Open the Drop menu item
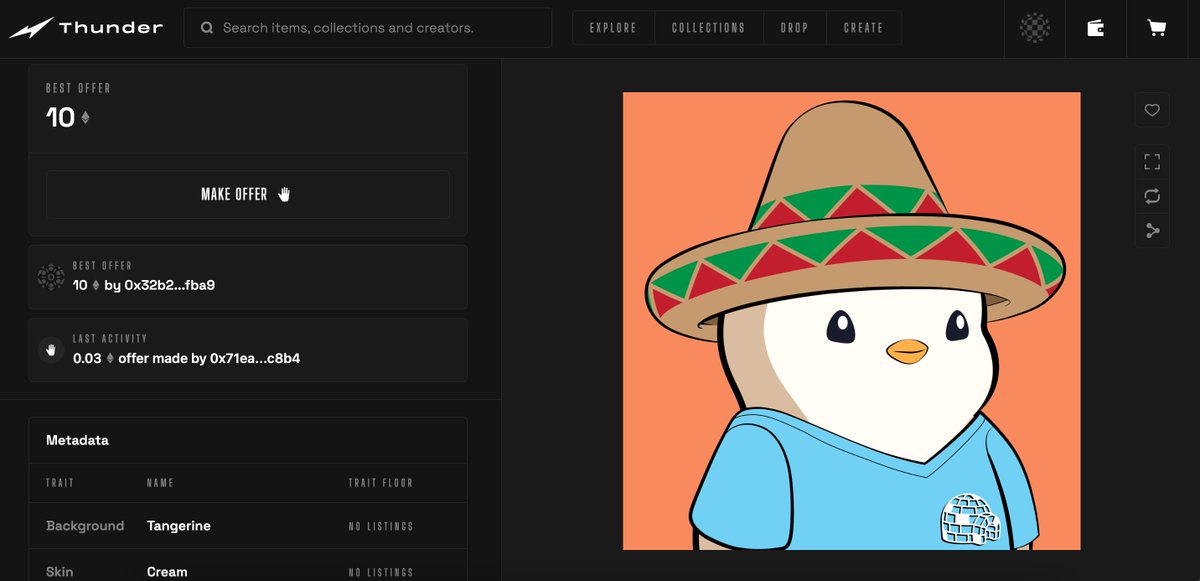This screenshot has height=581, width=1200. click(794, 28)
